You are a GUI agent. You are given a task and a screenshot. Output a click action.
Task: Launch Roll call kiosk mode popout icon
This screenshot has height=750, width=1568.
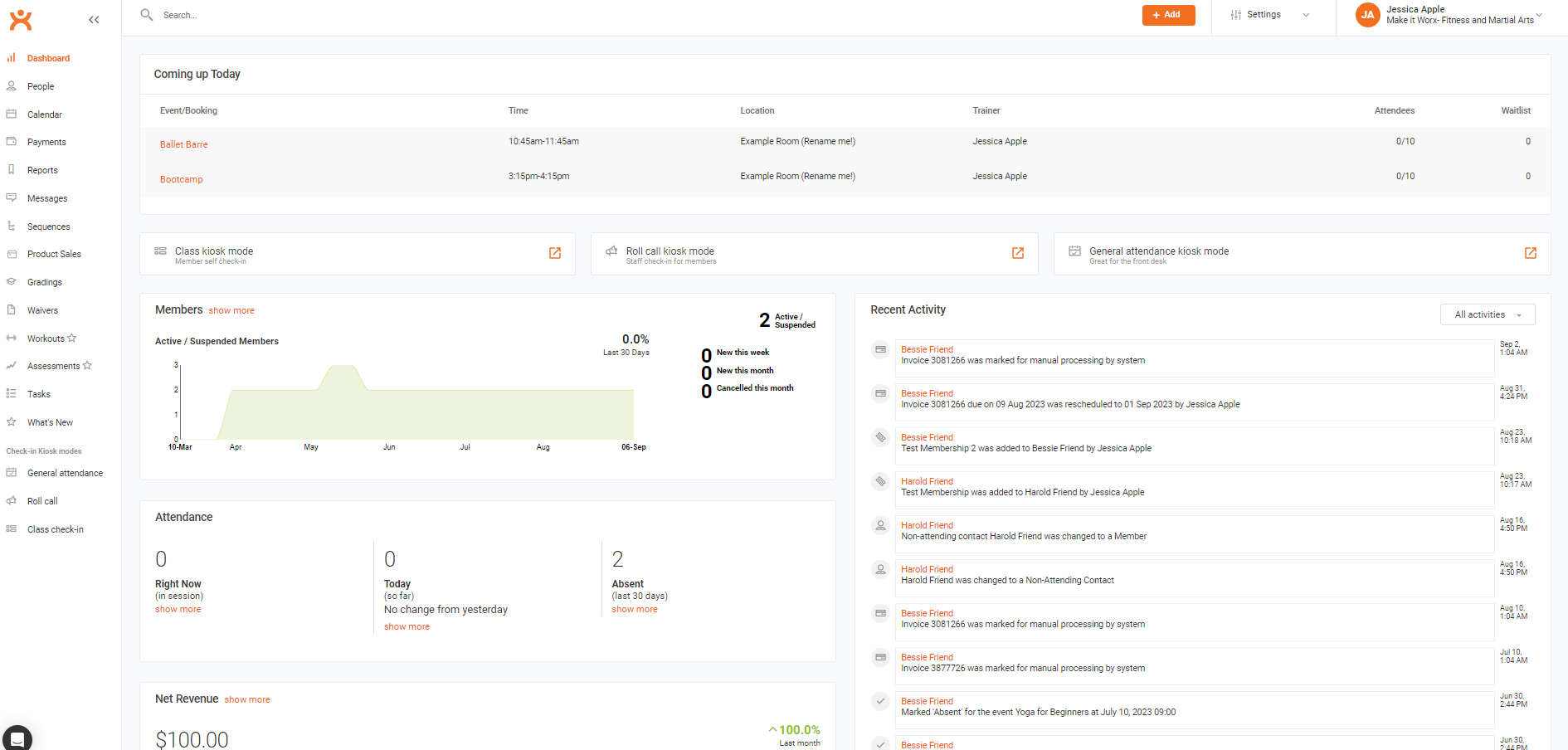[1018, 253]
